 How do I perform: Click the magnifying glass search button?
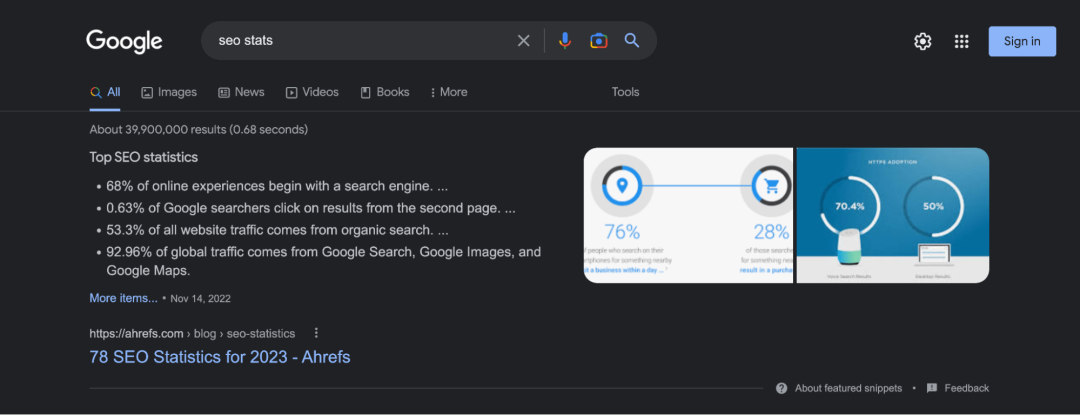[x=632, y=41]
